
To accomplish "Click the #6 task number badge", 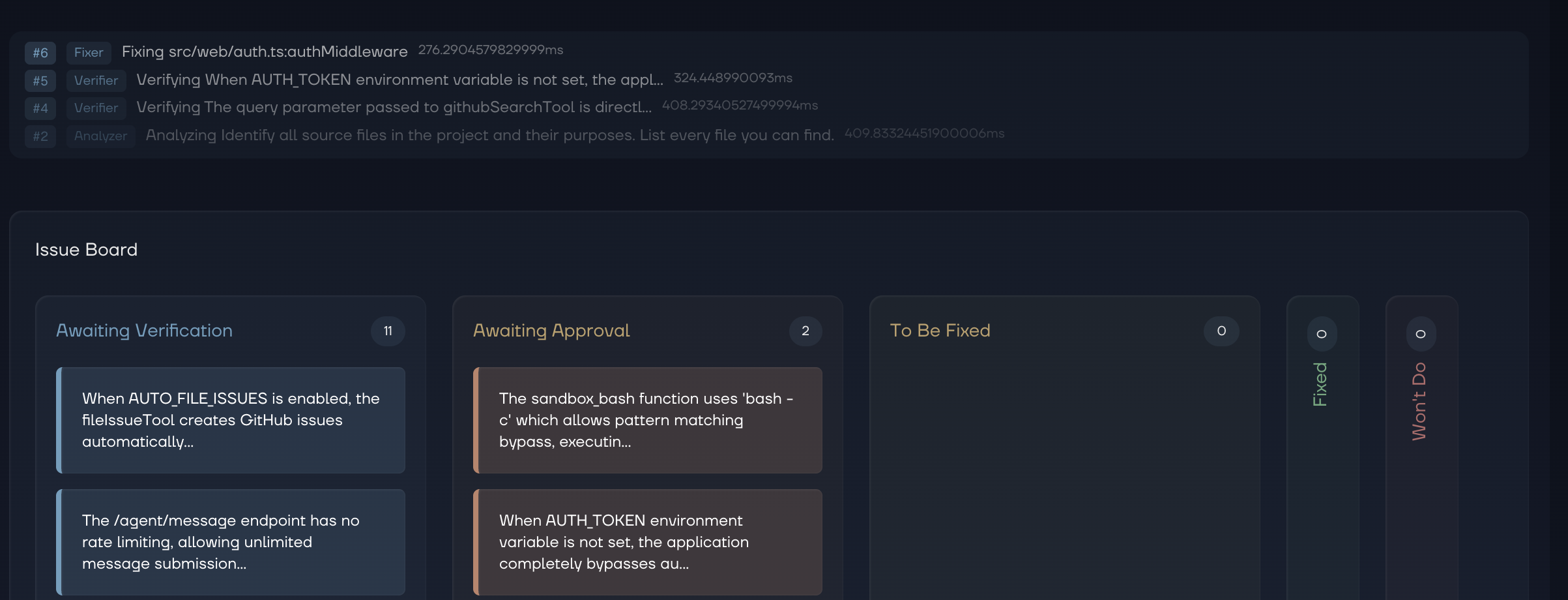I will [x=40, y=53].
